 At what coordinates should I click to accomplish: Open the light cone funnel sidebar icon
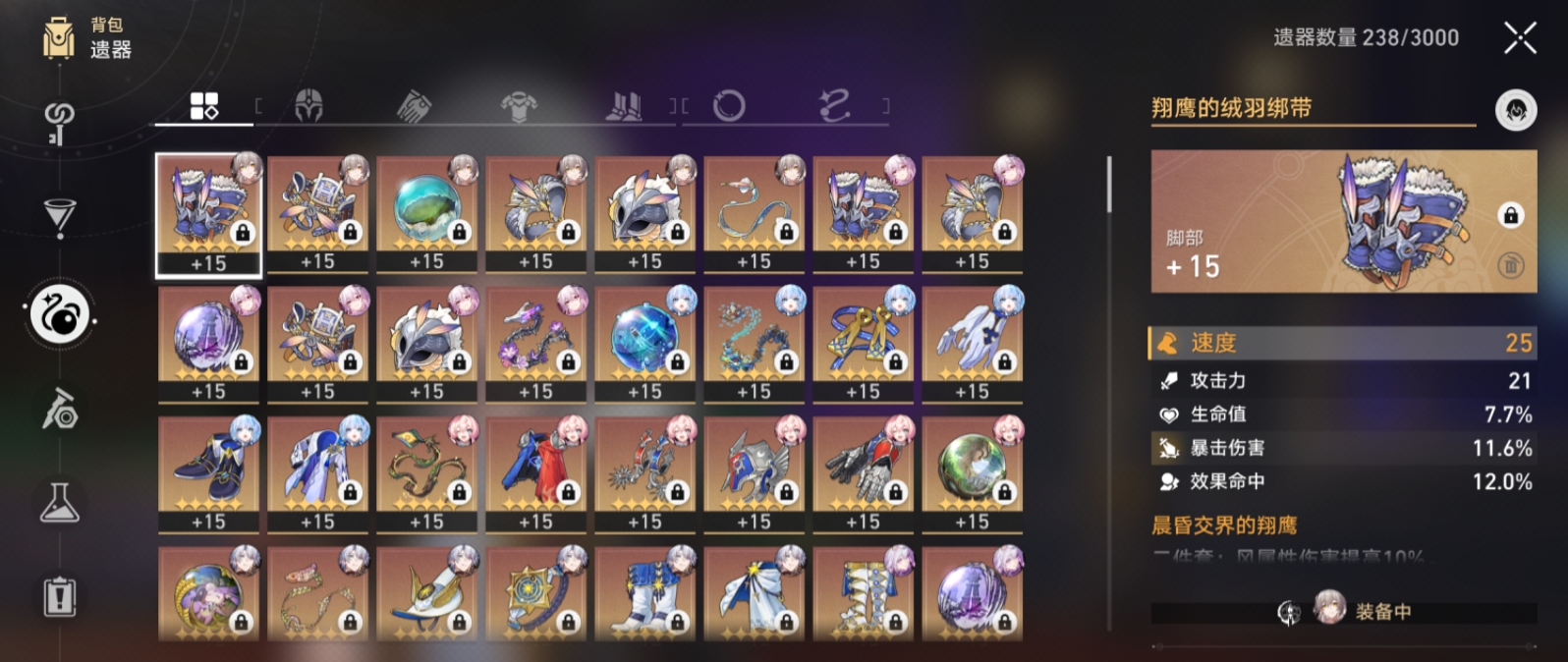pos(59,217)
